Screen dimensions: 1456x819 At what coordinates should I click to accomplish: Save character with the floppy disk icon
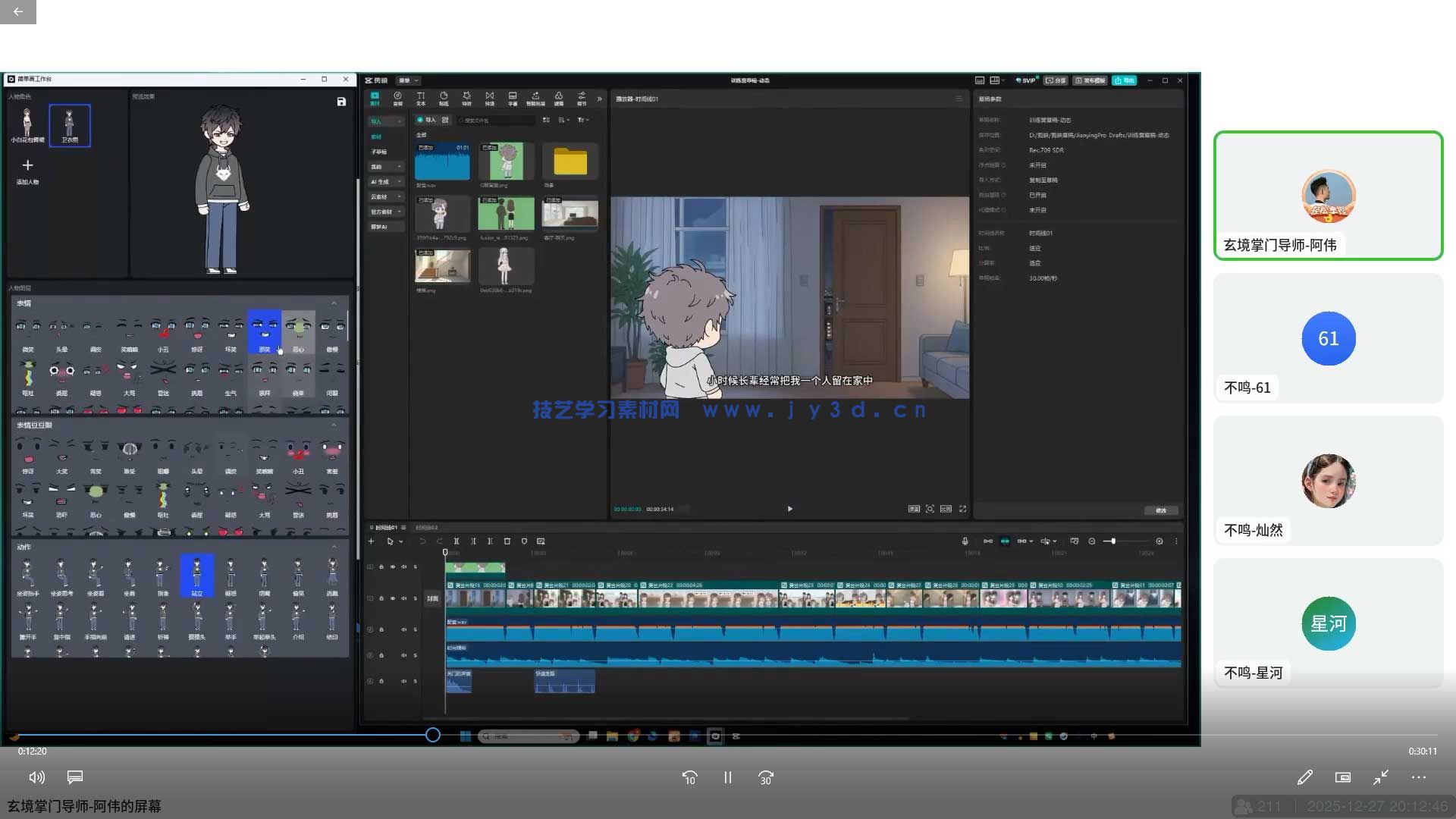click(341, 102)
